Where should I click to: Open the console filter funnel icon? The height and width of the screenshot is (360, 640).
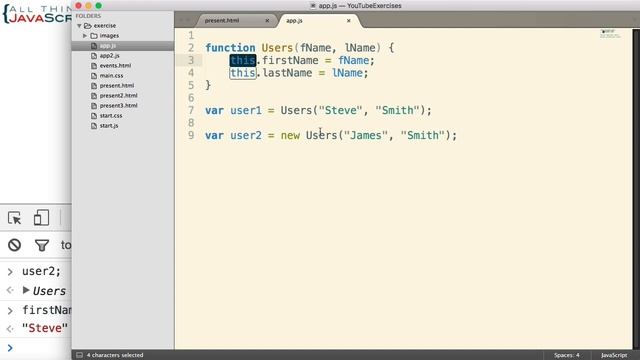point(42,245)
